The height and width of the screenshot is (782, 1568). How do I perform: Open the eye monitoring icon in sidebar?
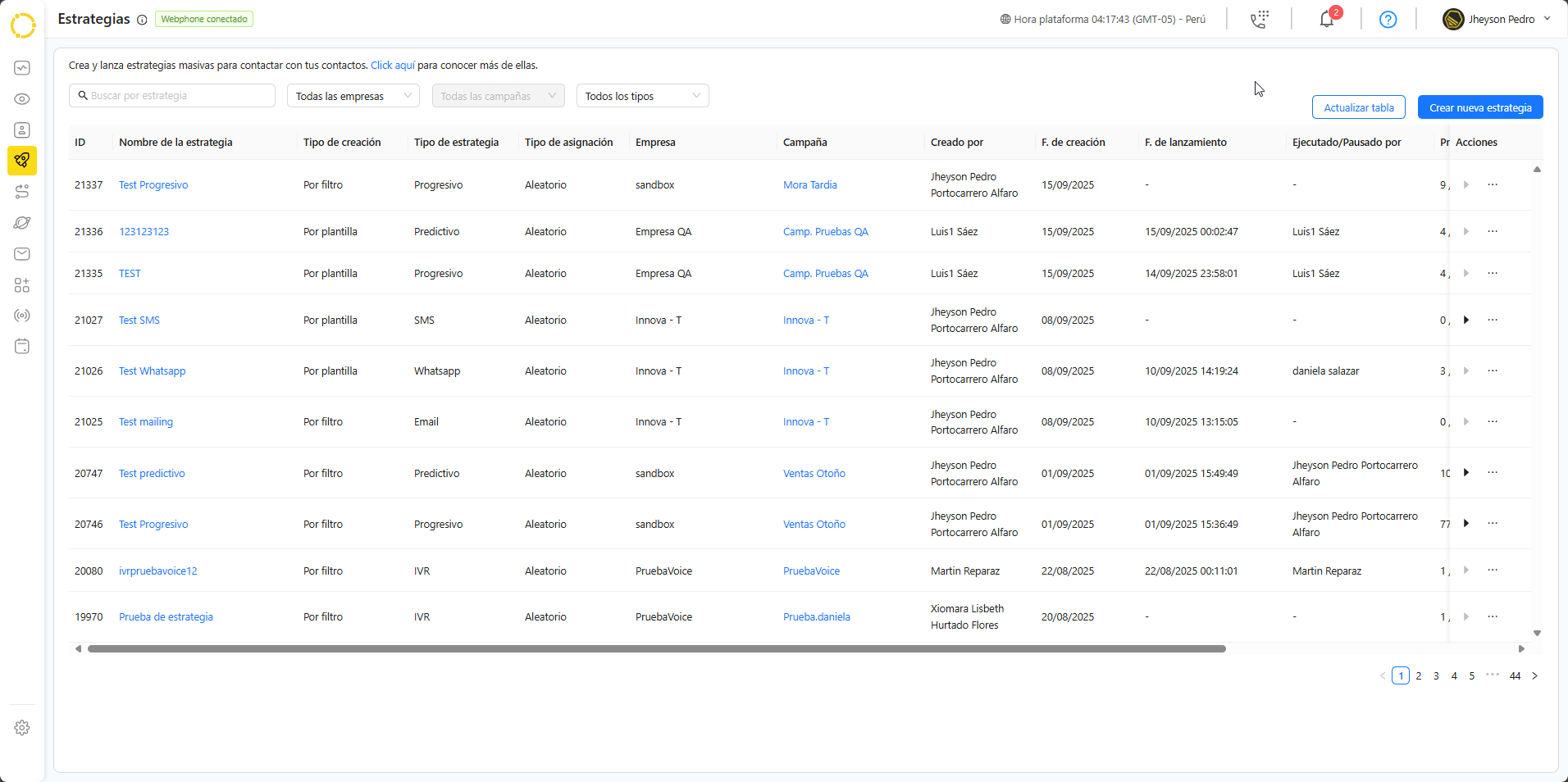tap(22, 99)
